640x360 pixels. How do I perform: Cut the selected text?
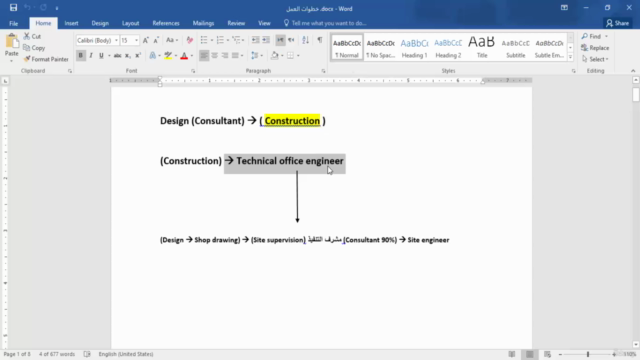coord(32,36)
